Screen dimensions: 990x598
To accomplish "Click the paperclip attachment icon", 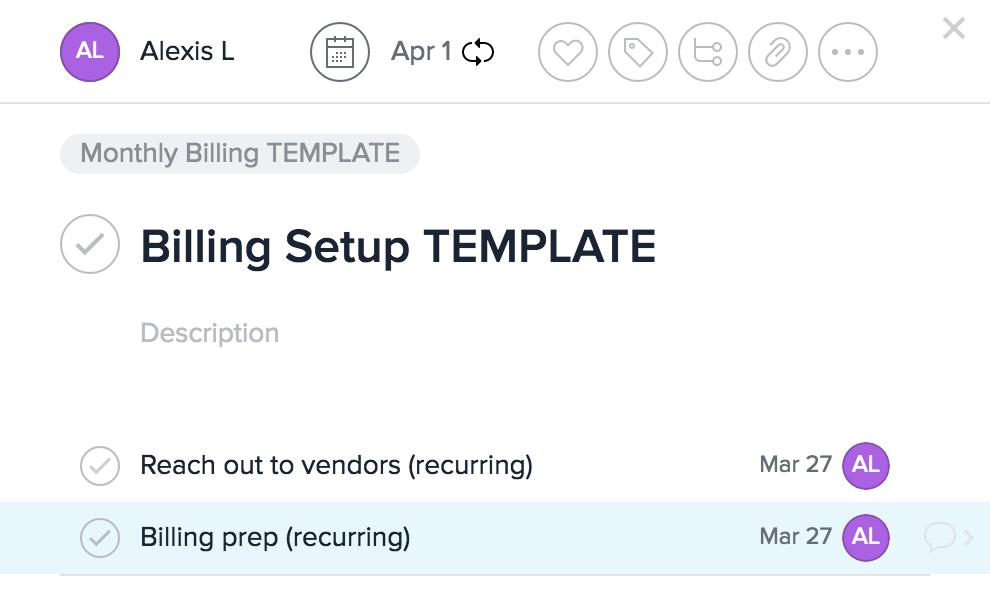I will tap(778, 52).
